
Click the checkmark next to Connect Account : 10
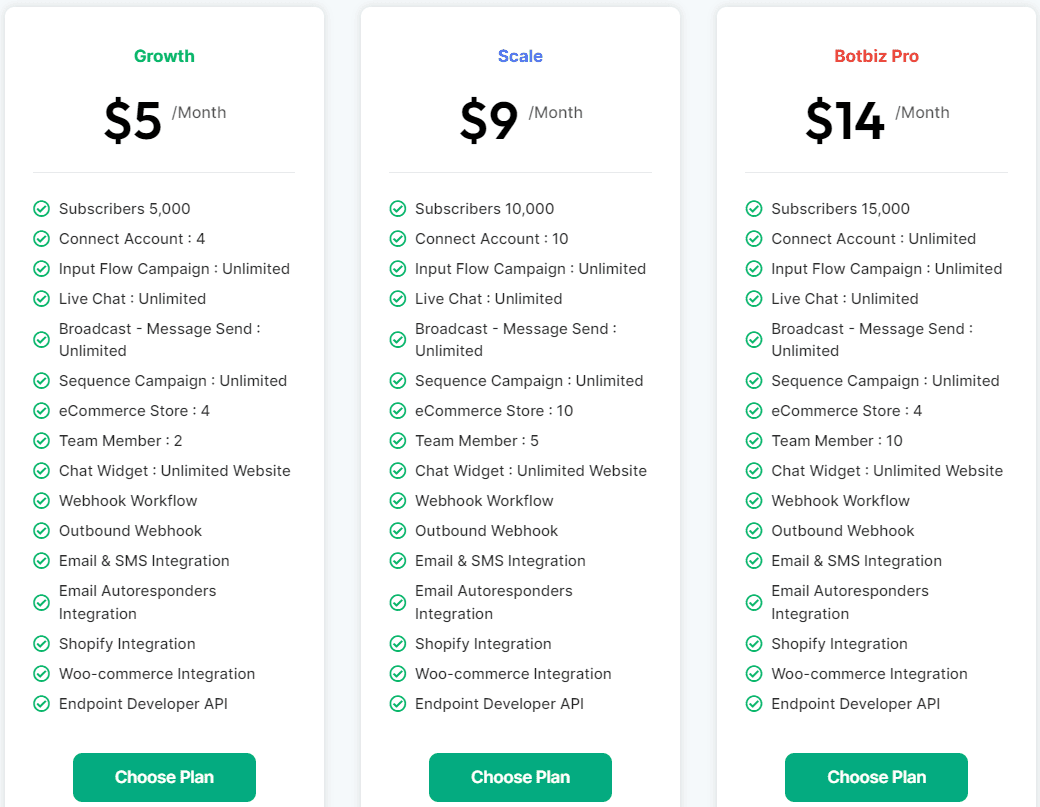point(397,238)
